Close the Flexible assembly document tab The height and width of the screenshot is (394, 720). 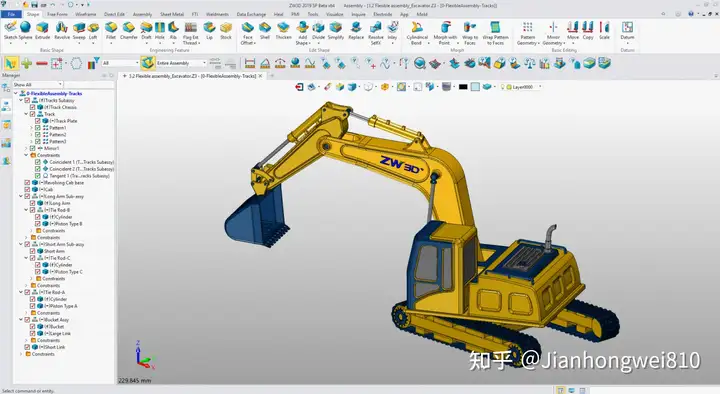click(261, 76)
